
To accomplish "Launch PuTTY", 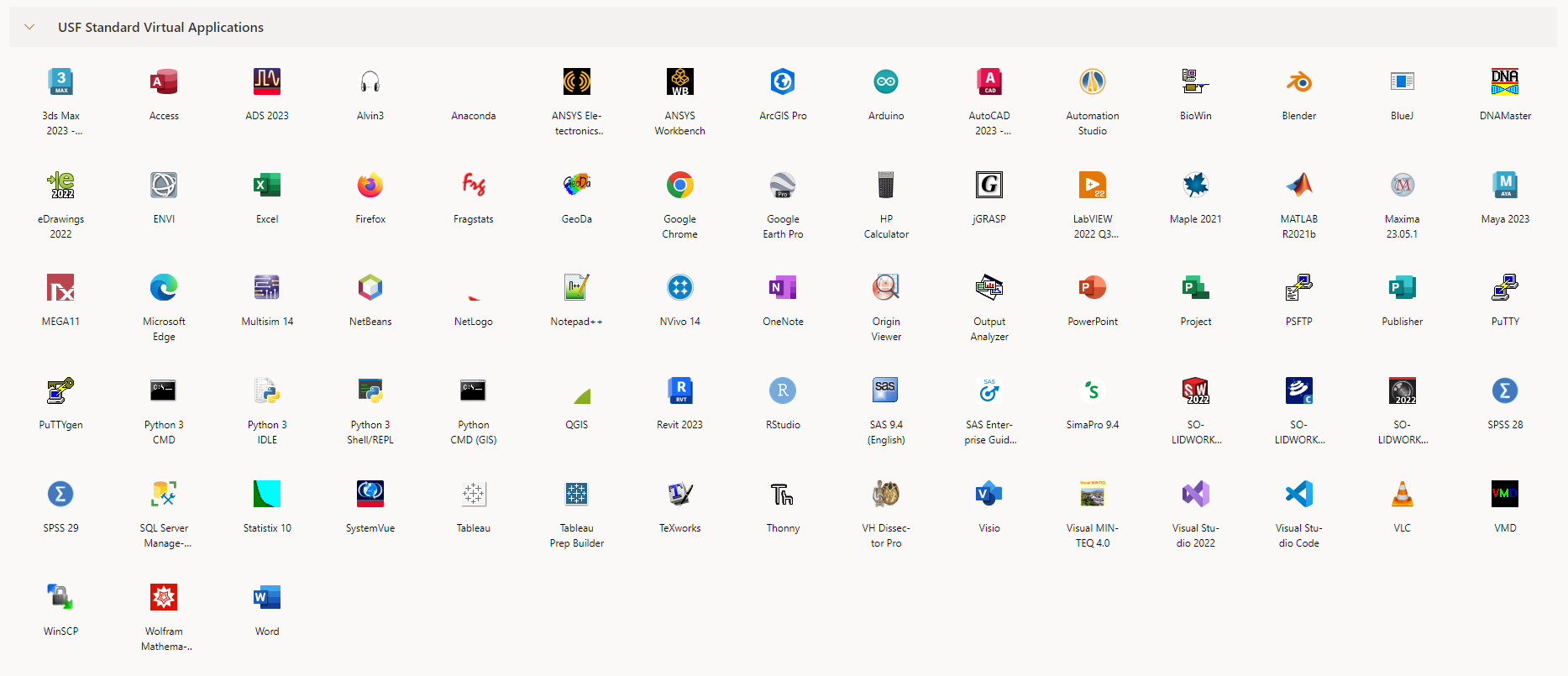I will pyautogui.click(x=1505, y=288).
